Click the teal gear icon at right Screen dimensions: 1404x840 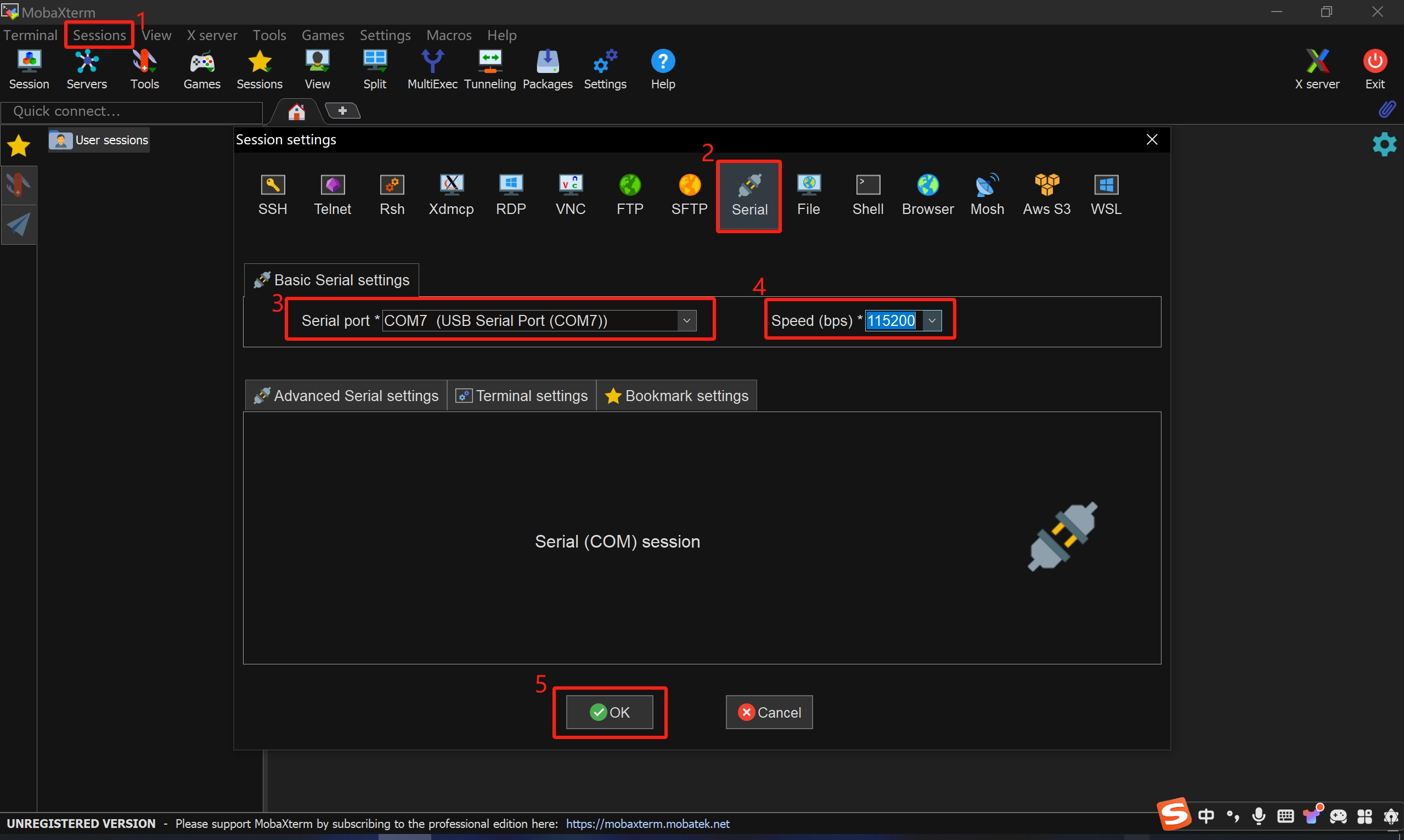click(1385, 144)
